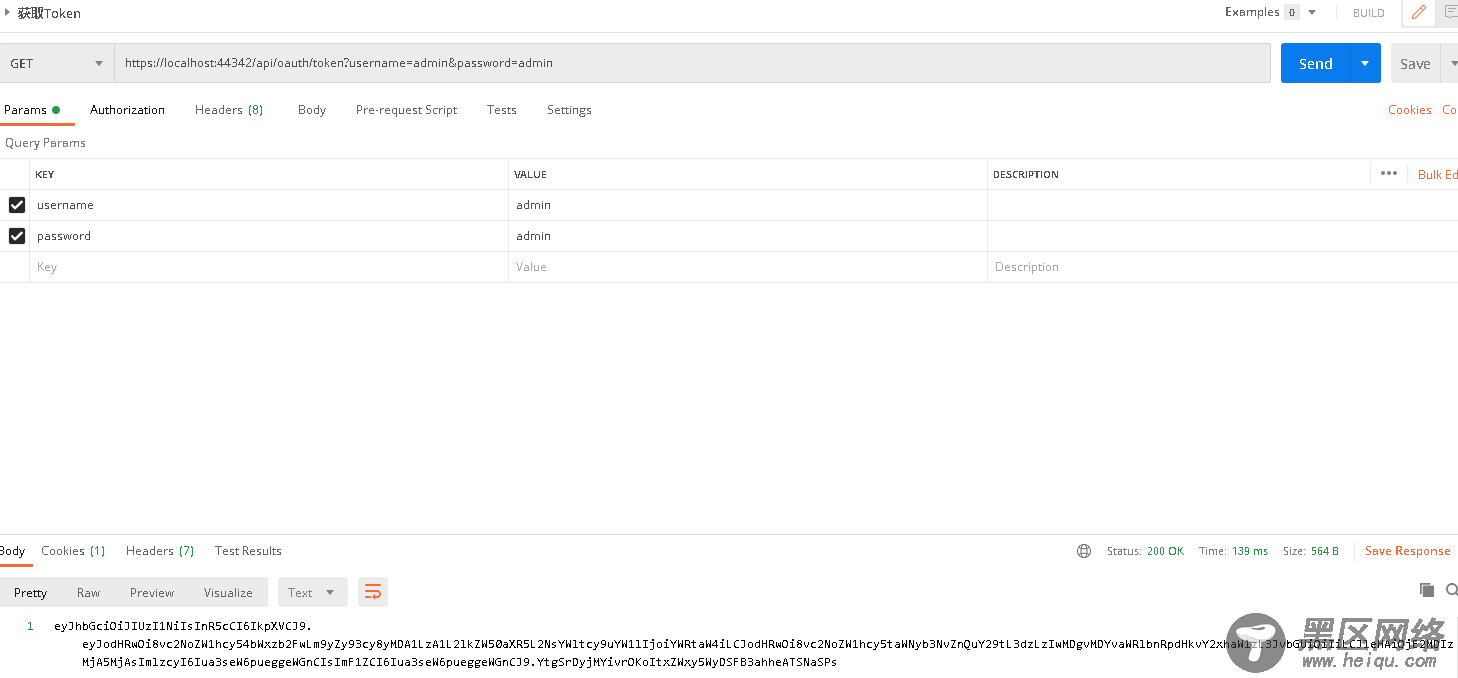Click the username key cell
Image resolution: width=1458 pixels, height=678 pixels.
tap(269, 205)
